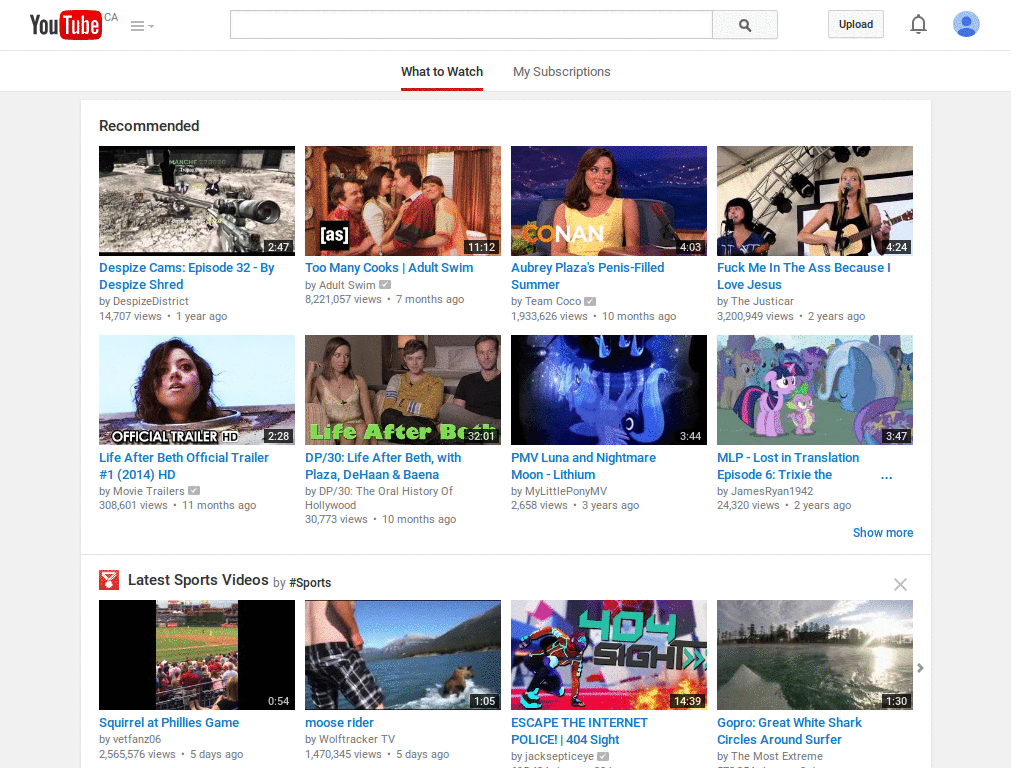Viewport: 1024px width, 768px height.
Task: Open the Too Many Cooks thumbnail
Action: coord(403,200)
